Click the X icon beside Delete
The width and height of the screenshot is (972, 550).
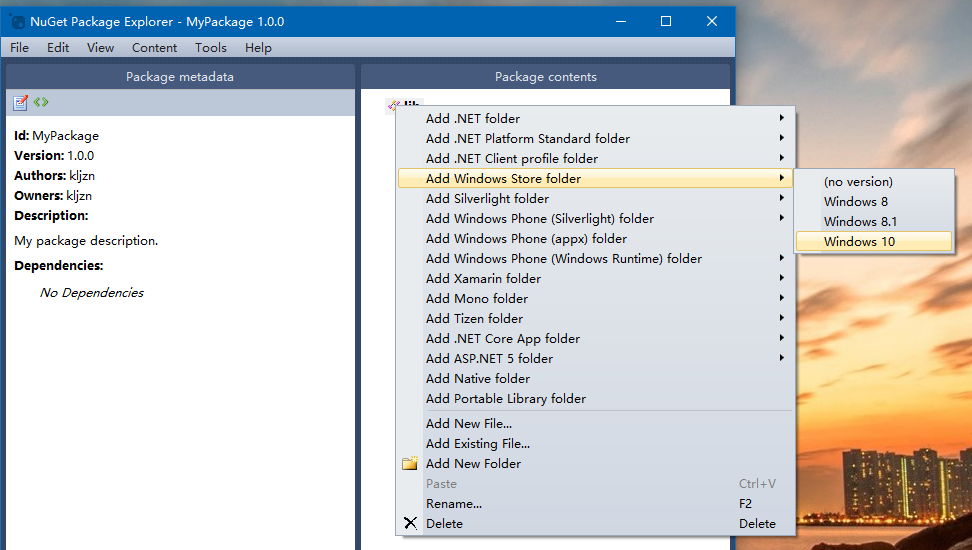(410, 523)
